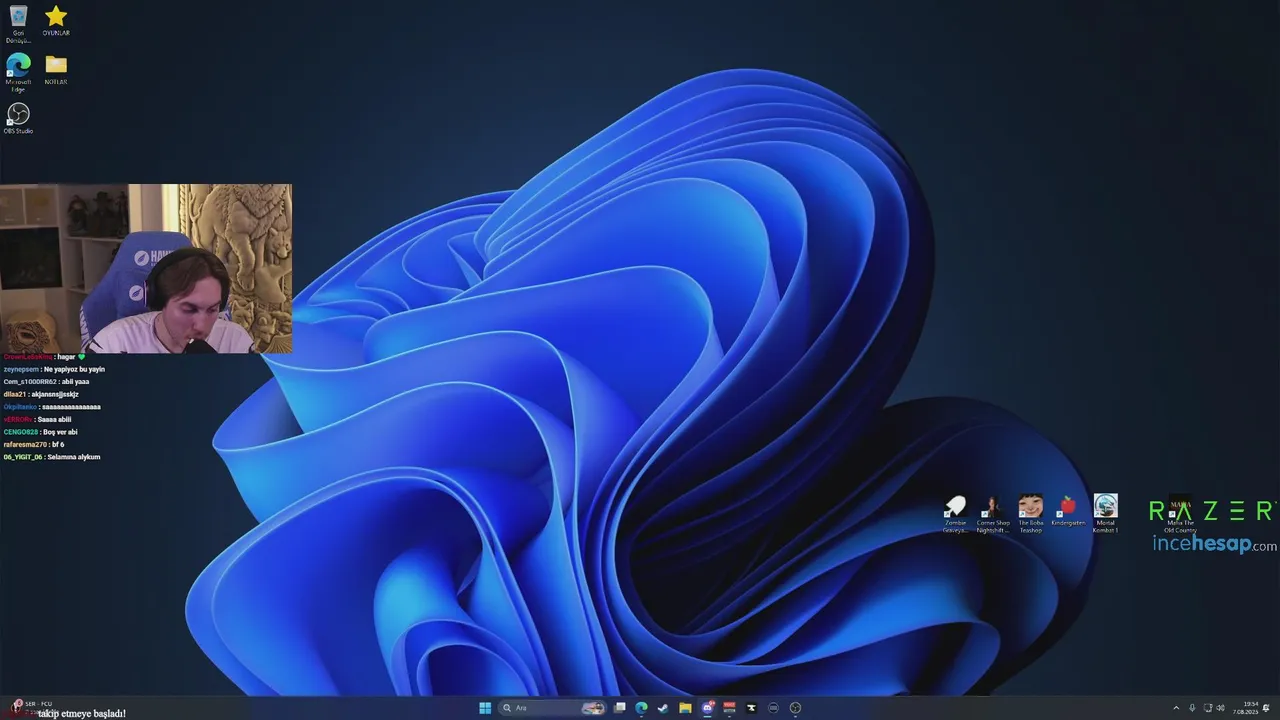This screenshot has width=1280, height=720.
Task: Click the webcam overlay thumbnail
Action: pos(146,268)
